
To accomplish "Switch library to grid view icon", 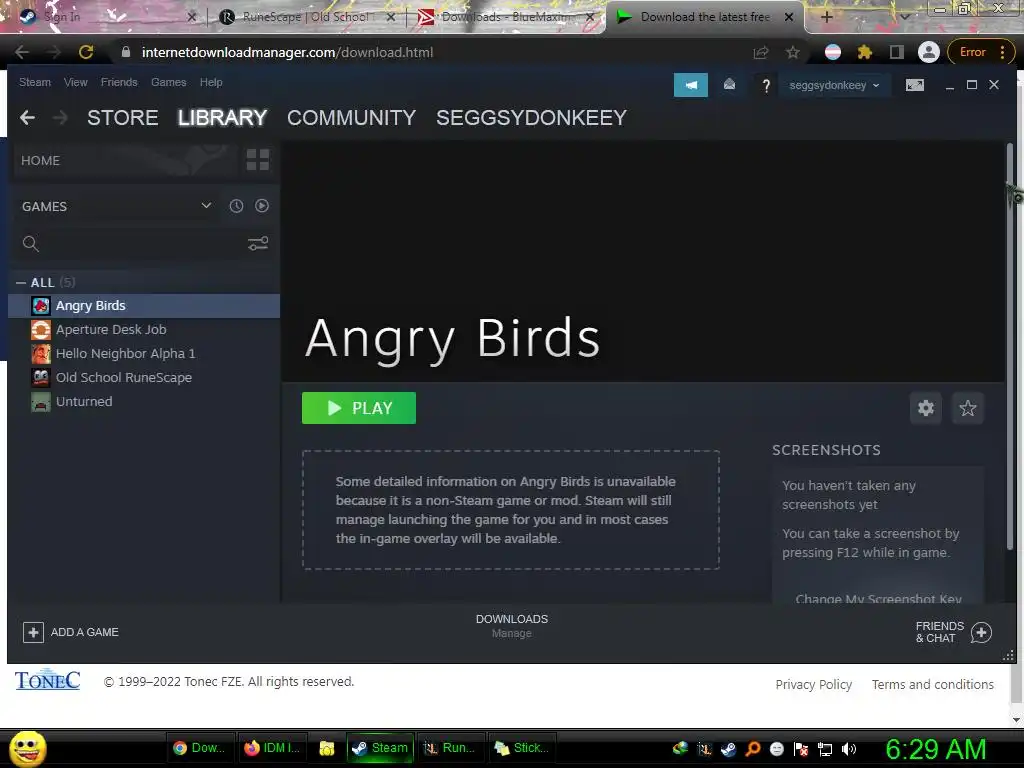I will coord(257,160).
